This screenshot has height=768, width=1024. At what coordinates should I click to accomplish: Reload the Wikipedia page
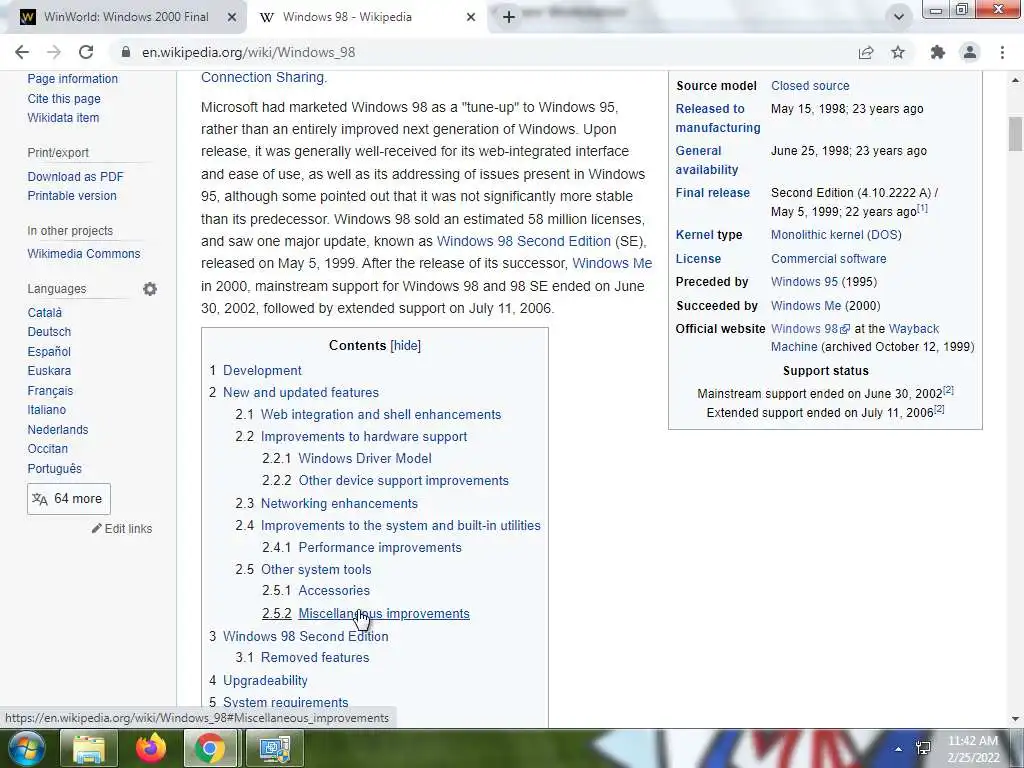click(86, 52)
